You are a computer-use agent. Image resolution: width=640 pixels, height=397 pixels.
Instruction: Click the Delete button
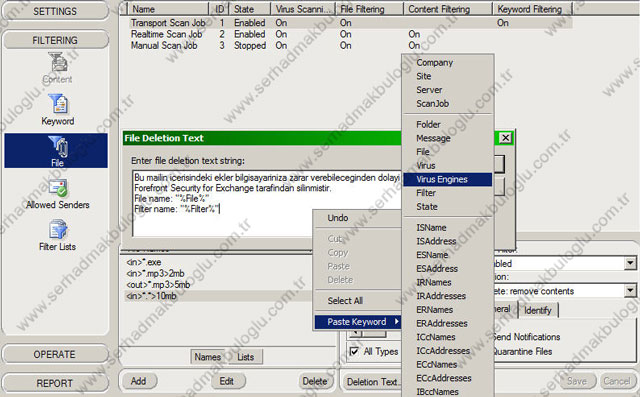click(315, 381)
